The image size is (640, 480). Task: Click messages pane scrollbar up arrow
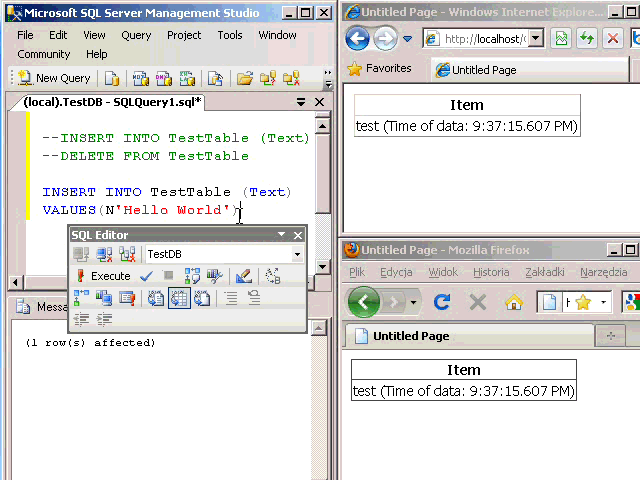pyautogui.click(x=318, y=328)
